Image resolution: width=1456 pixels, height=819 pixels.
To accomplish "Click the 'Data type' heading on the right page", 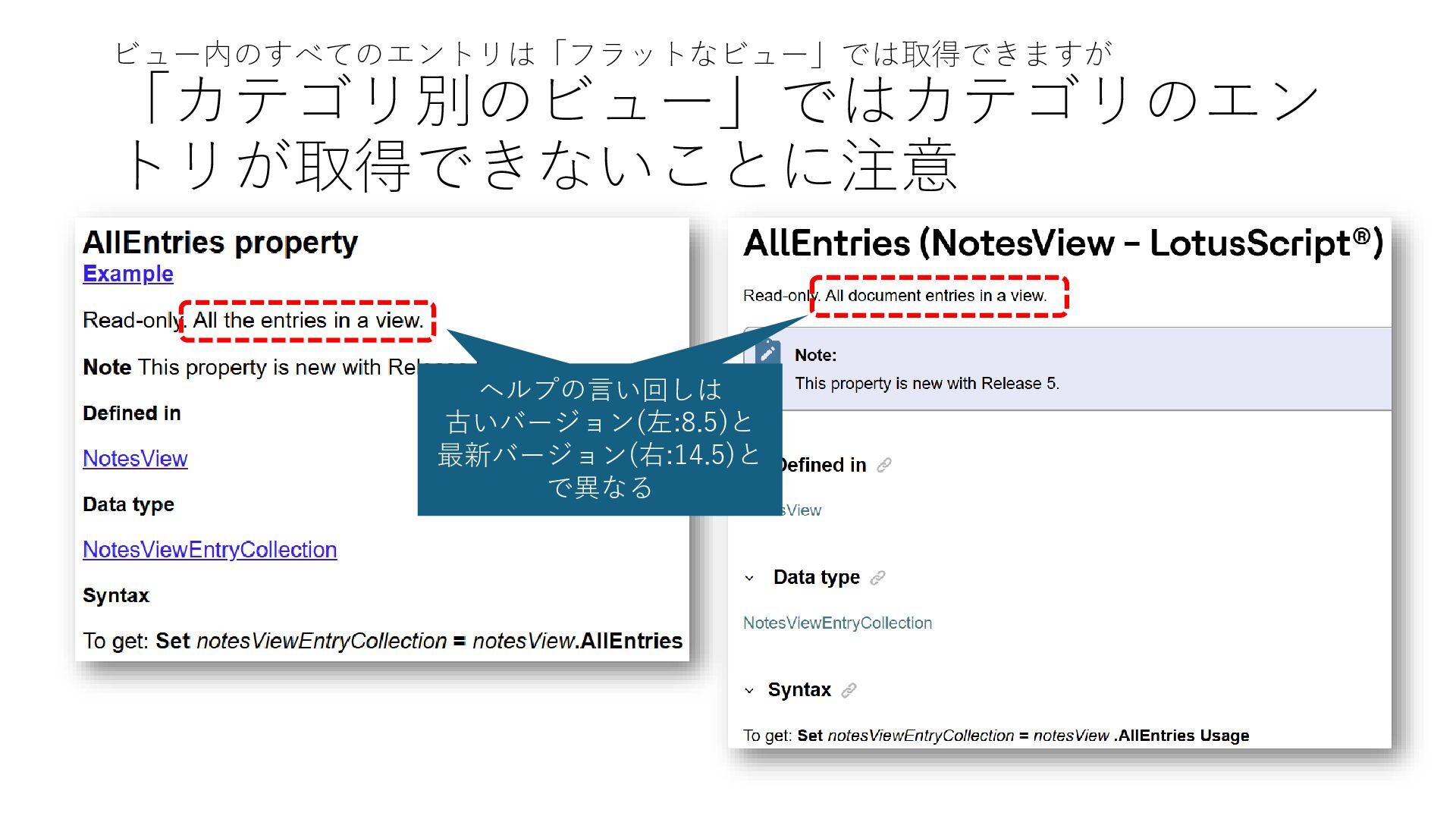I will pyautogui.click(x=816, y=578).
